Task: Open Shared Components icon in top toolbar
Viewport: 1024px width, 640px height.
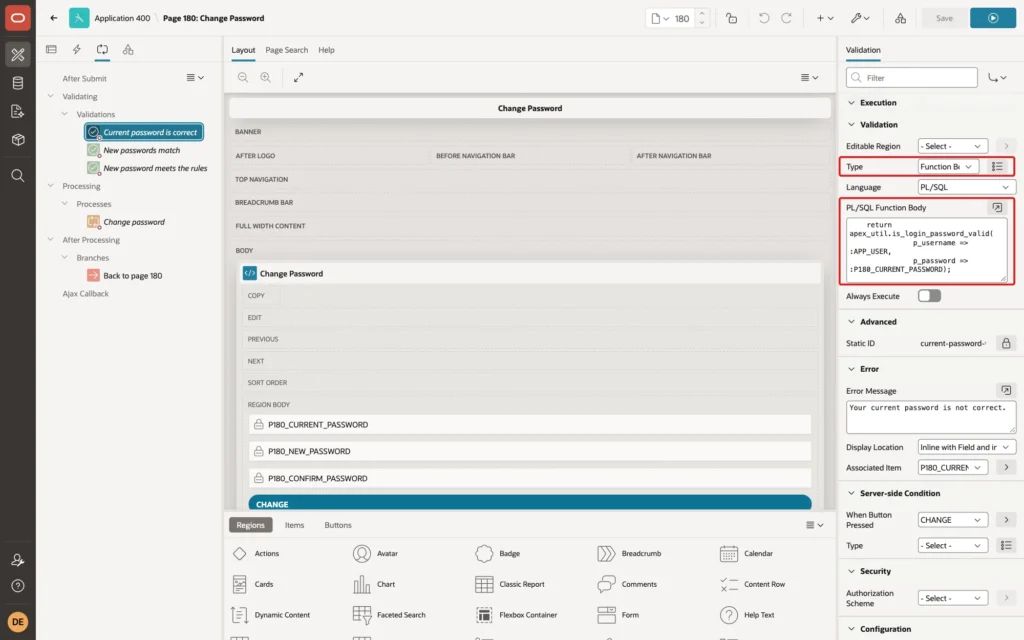Action: [x=901, y=18]
